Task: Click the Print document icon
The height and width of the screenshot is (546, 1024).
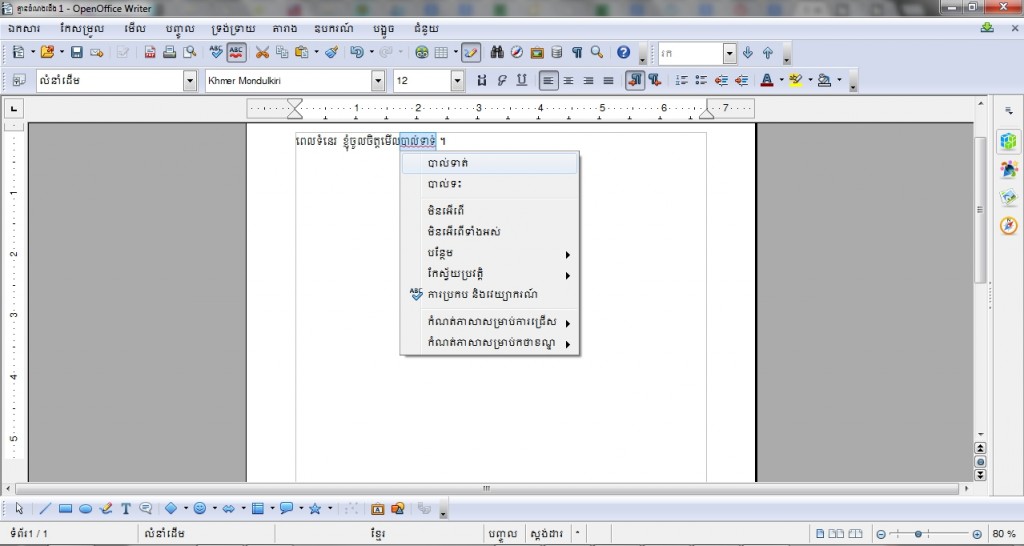Action: pos(170,53)
